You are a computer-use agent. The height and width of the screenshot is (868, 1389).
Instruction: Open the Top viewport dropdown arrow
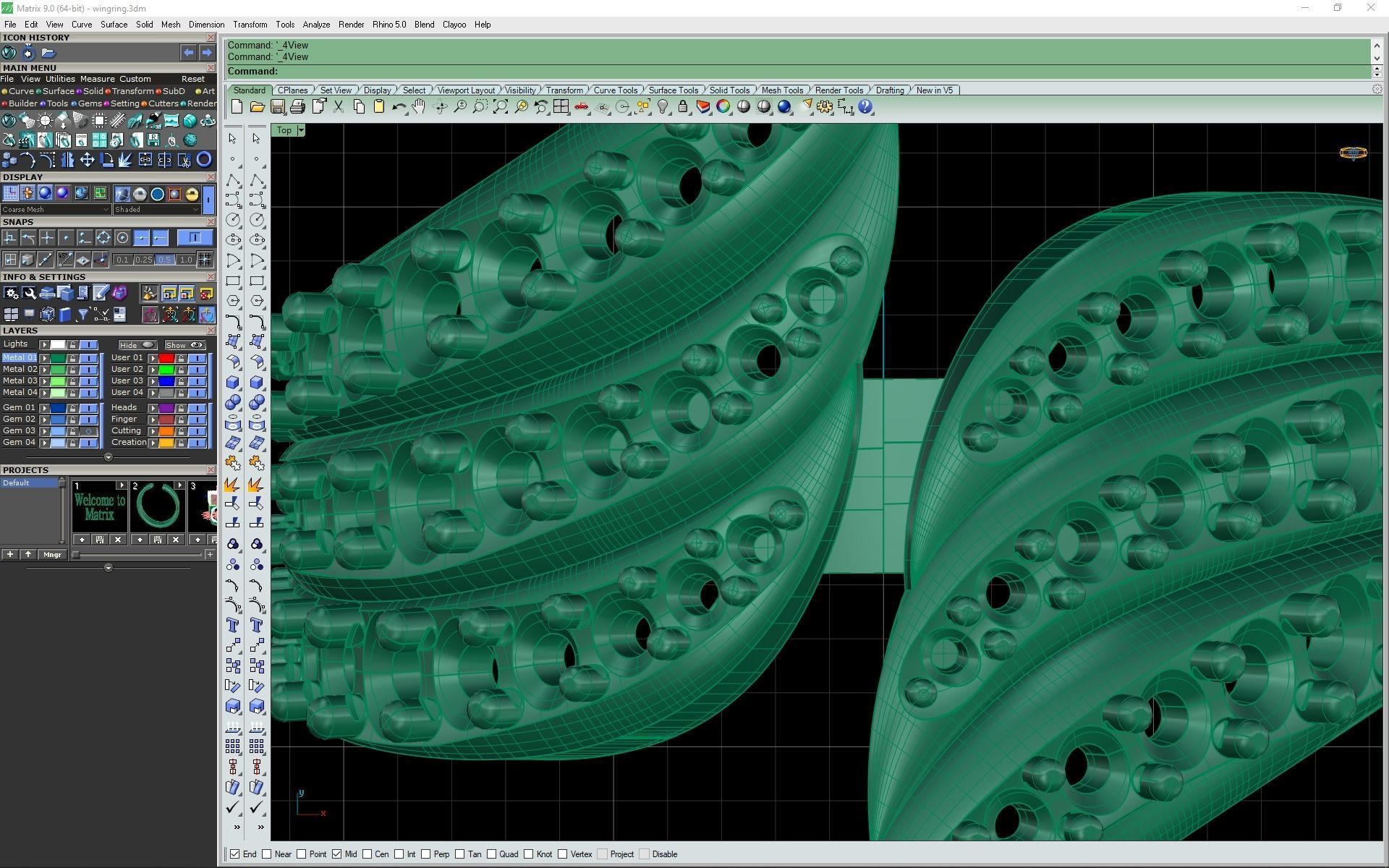pos(301,130)
